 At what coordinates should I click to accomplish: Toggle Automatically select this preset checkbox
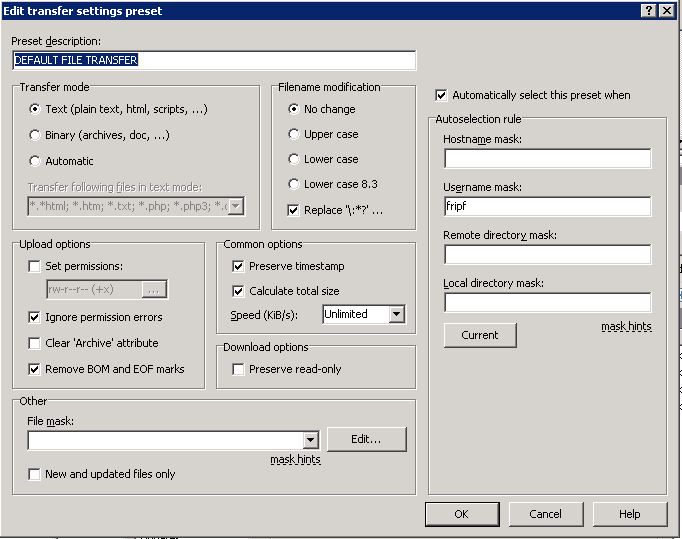click(x=442, y=96)
